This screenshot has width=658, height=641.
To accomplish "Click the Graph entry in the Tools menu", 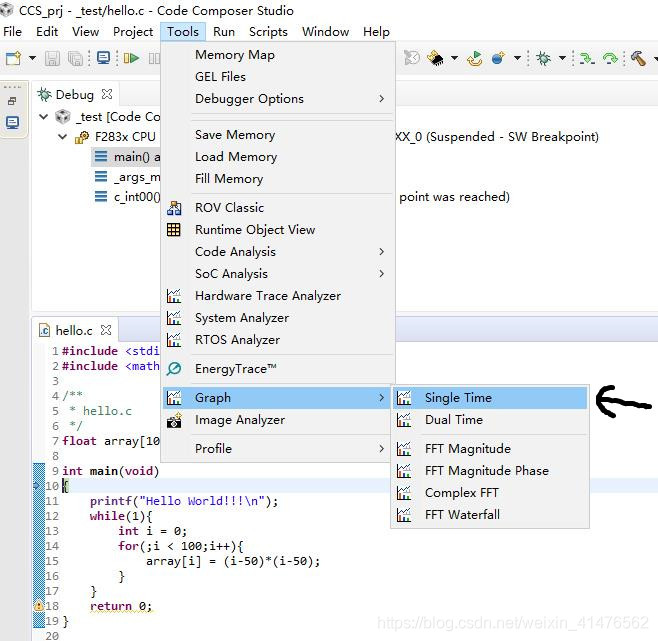I will point(278,398).
